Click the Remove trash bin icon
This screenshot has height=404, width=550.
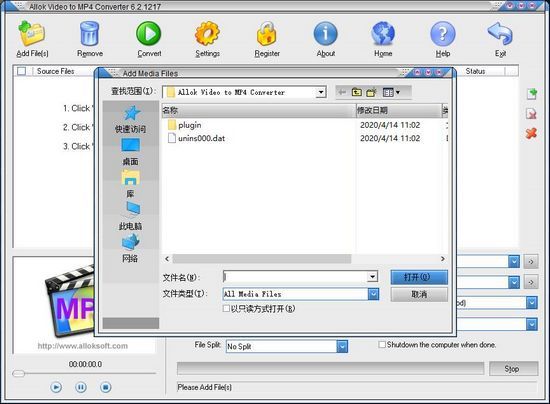click(x=89, y=34)
